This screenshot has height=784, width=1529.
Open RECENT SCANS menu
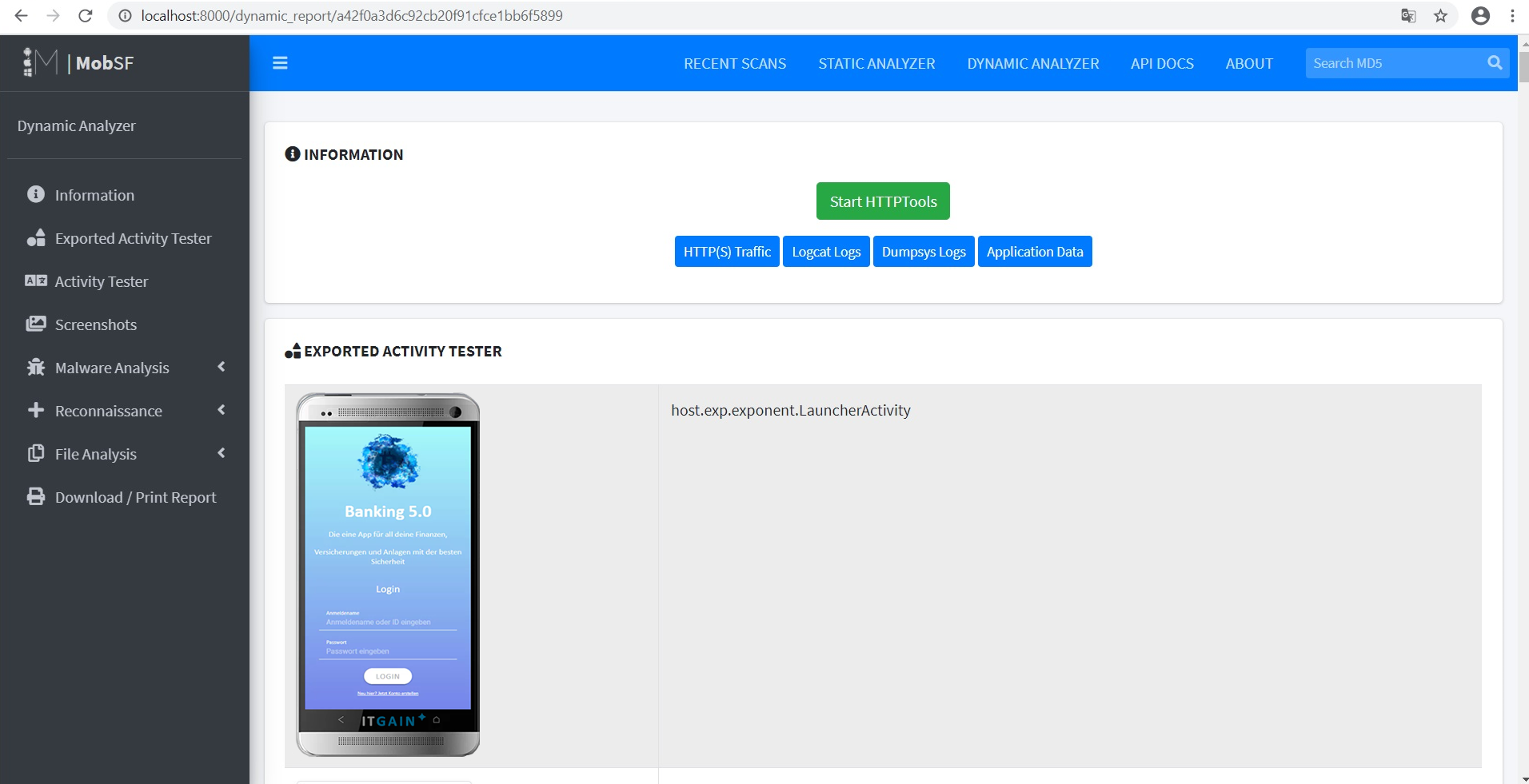pyautogui.click(x=735, y=63)
